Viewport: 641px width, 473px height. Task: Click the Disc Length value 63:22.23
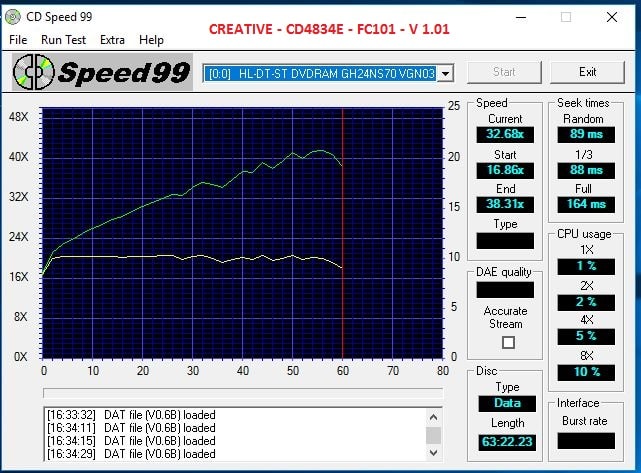coord(507,442)
